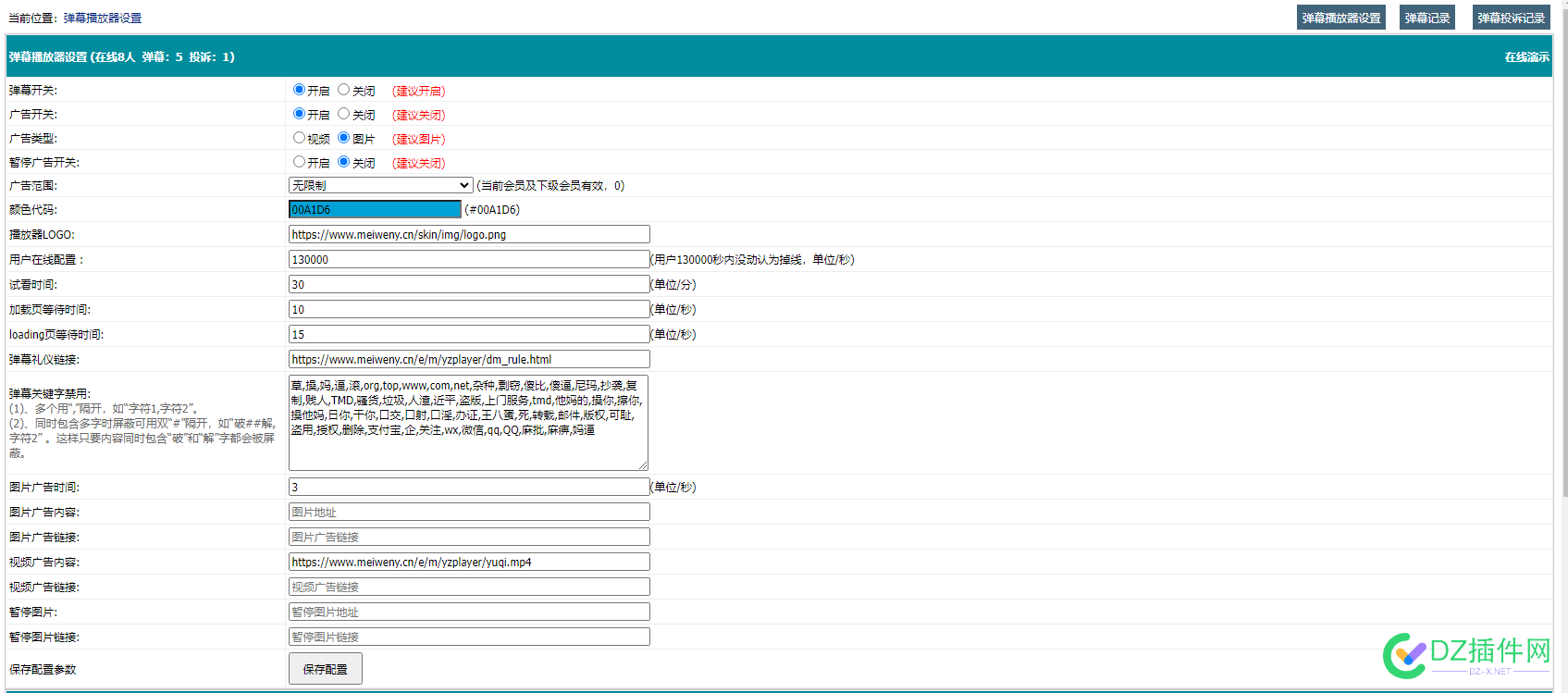Screen dimensions: 1568x693
Task: Focus the 视频广告内容 field
Action: point(469,562)
